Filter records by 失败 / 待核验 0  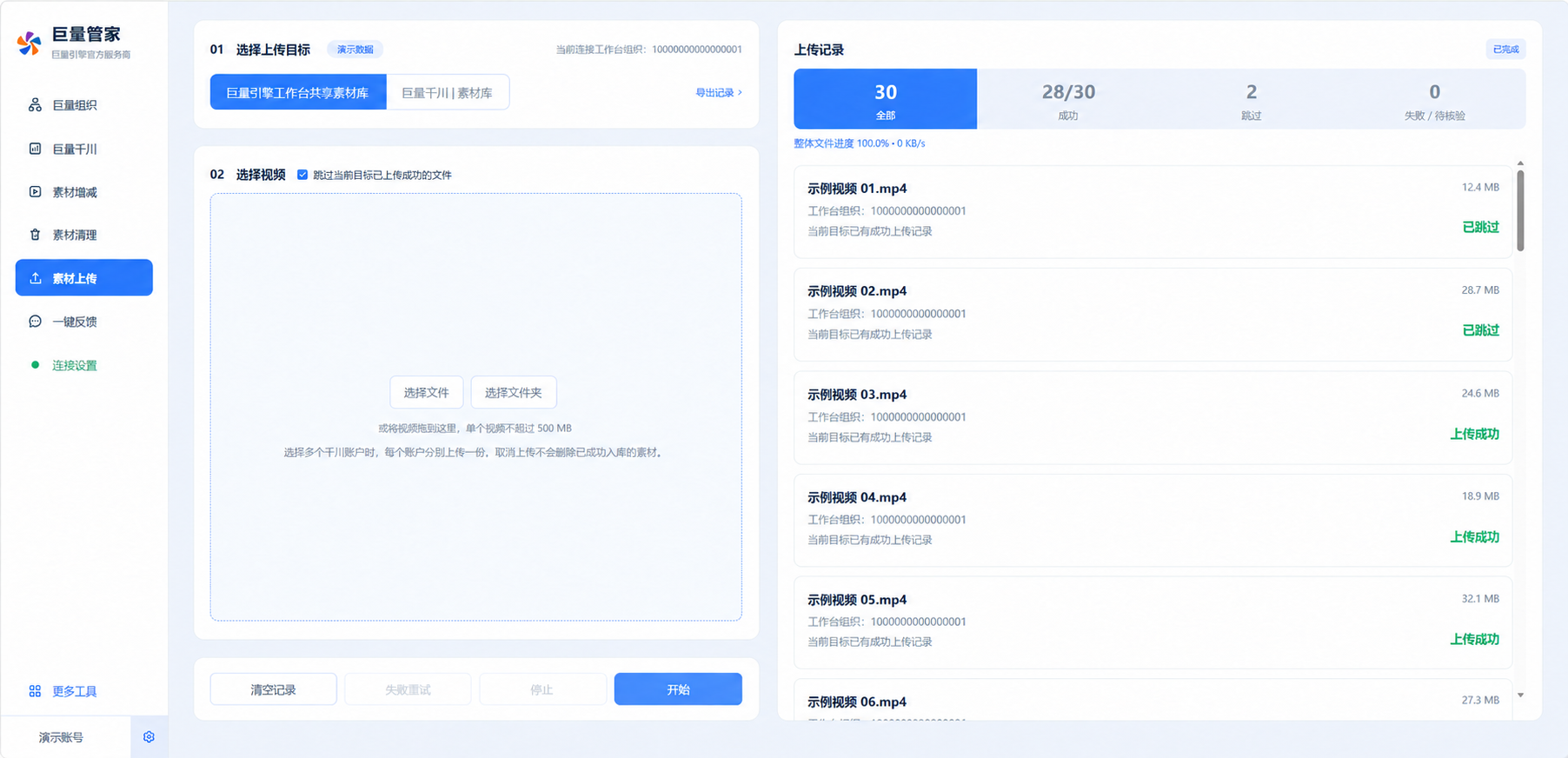point(1434,99)
